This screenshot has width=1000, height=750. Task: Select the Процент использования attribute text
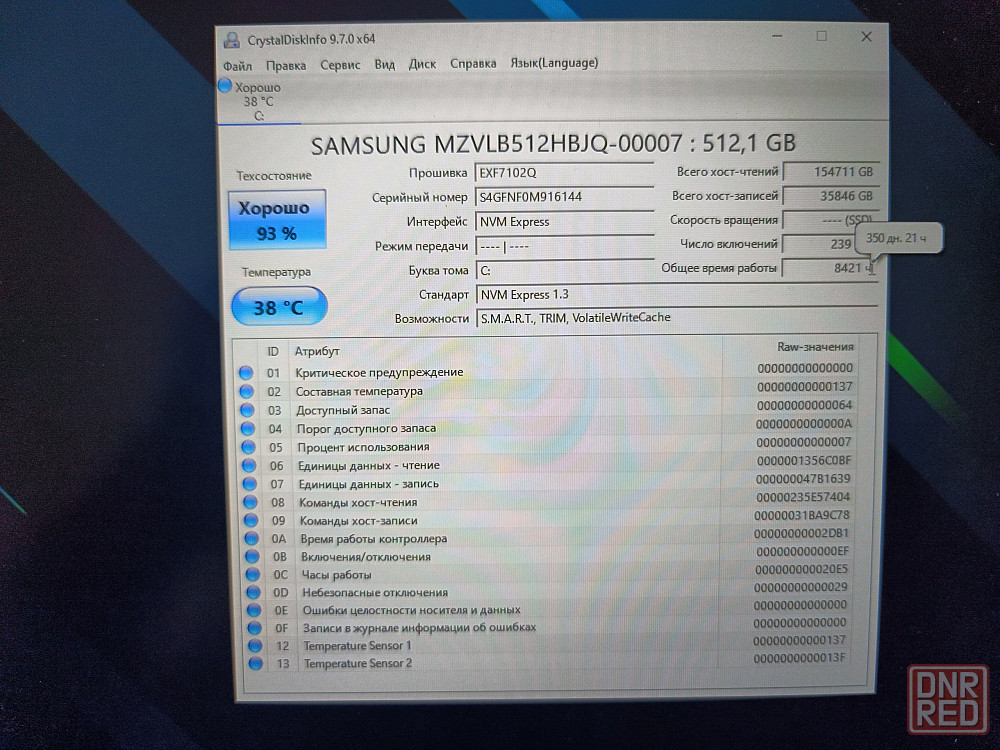point(363,446)
